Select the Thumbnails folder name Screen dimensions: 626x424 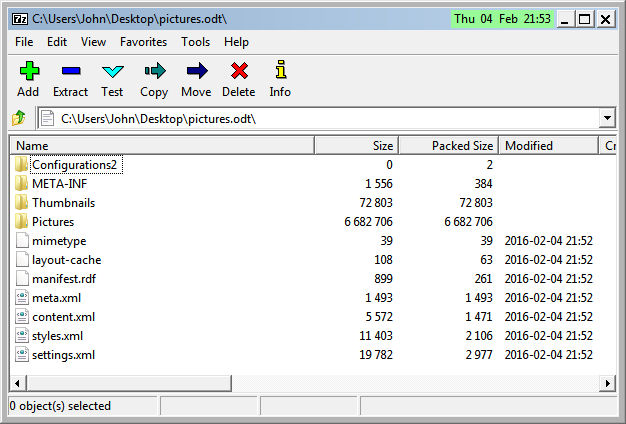(x=63, y=203)
